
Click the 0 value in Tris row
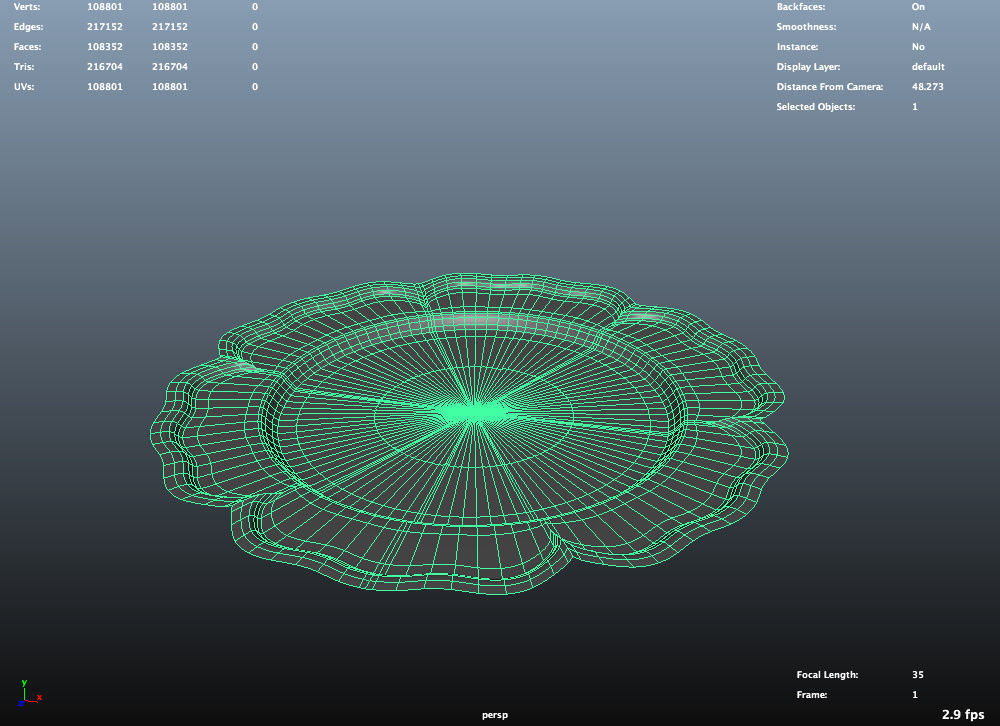pos(255,66)
